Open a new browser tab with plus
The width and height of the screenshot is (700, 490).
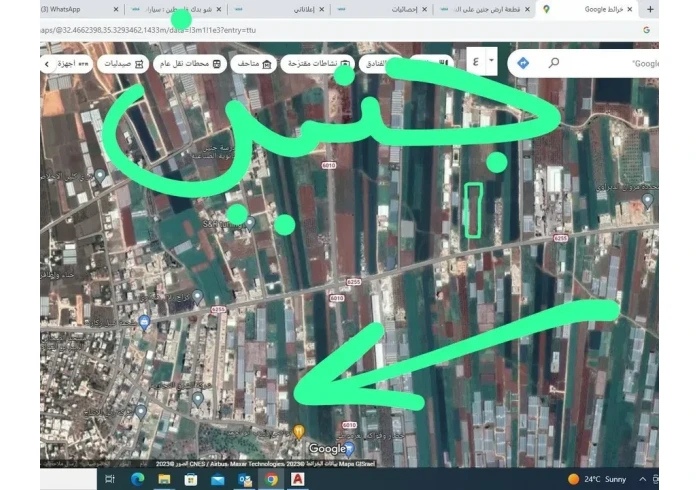click(x=651, y=9)
